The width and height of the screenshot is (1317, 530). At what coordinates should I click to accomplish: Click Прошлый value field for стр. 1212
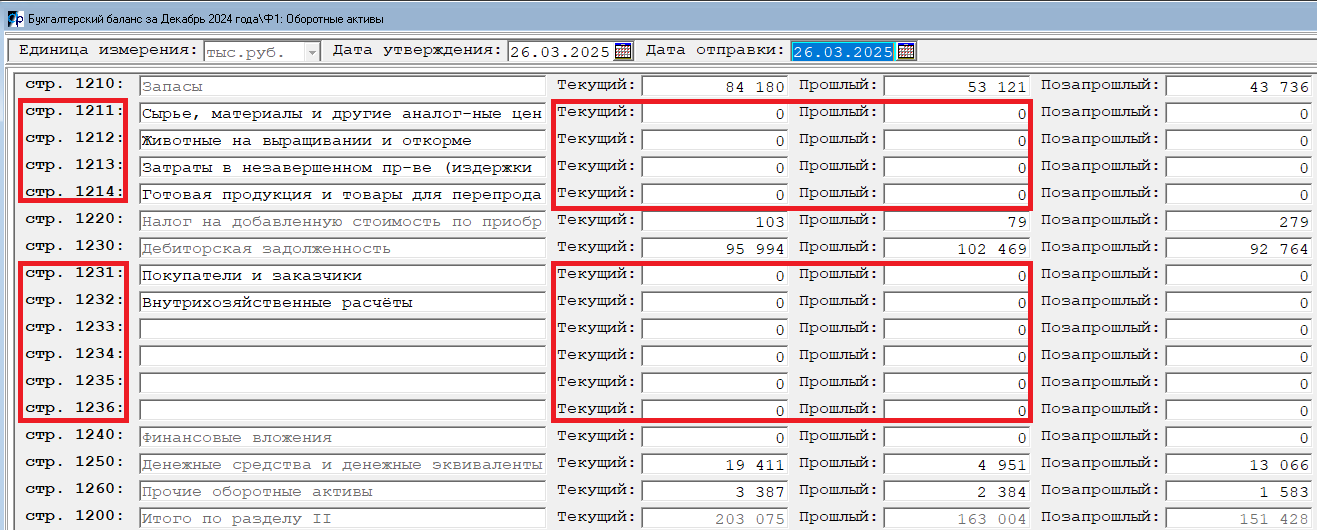(x=956, y=141)
